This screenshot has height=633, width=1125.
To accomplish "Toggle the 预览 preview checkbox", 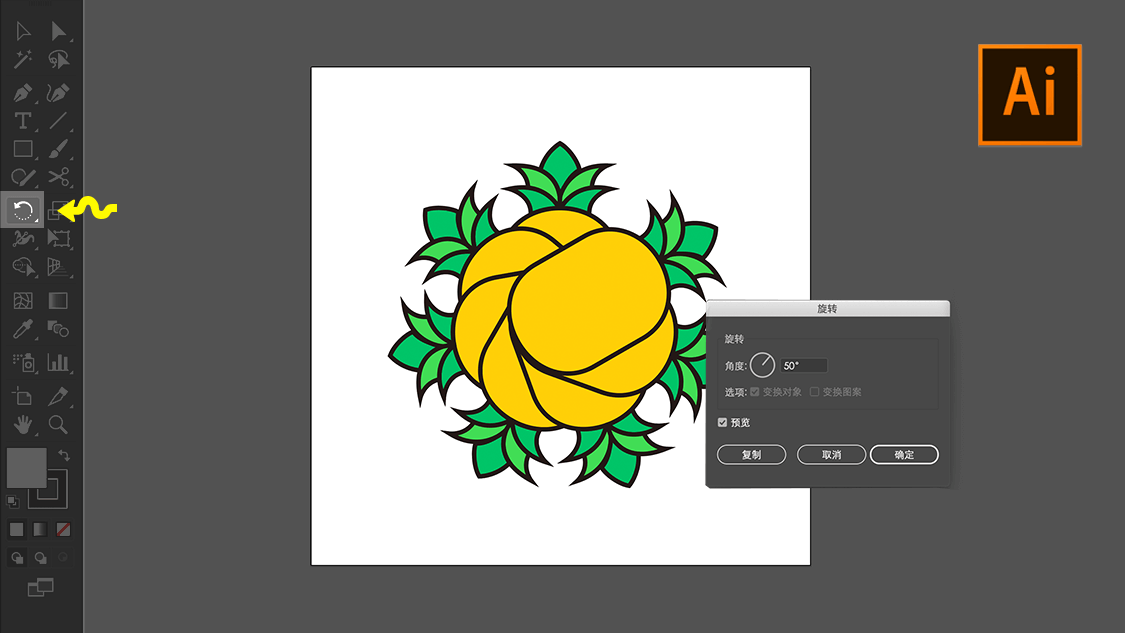I will (x=723, y=423).
